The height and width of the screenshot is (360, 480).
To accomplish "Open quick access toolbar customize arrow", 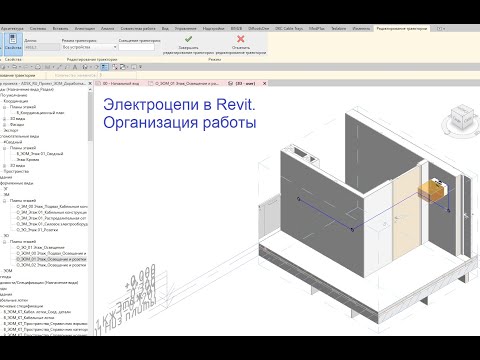I will point(140,67).
